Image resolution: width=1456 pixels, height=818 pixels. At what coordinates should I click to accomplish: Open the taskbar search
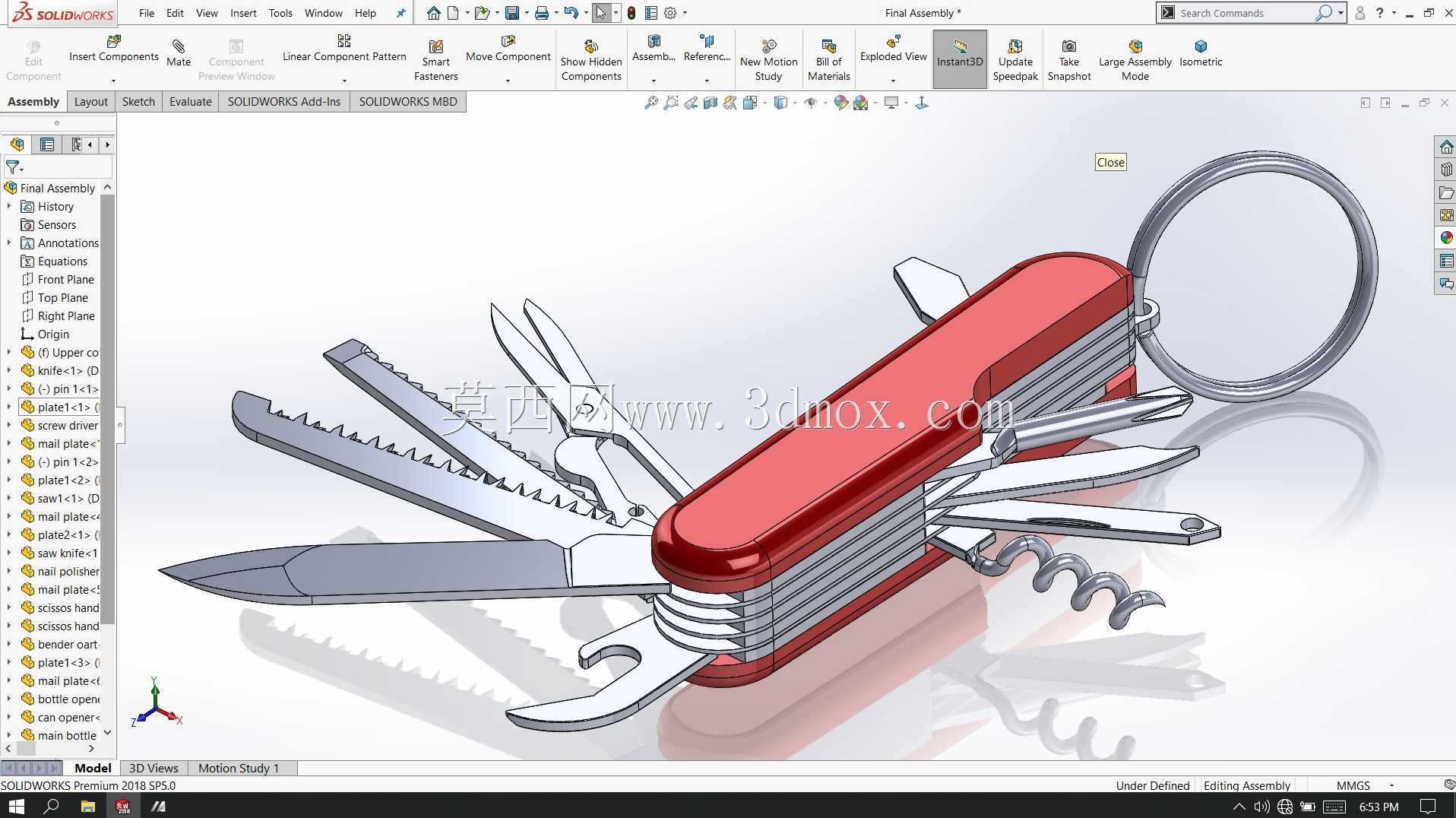click(52, 806)
